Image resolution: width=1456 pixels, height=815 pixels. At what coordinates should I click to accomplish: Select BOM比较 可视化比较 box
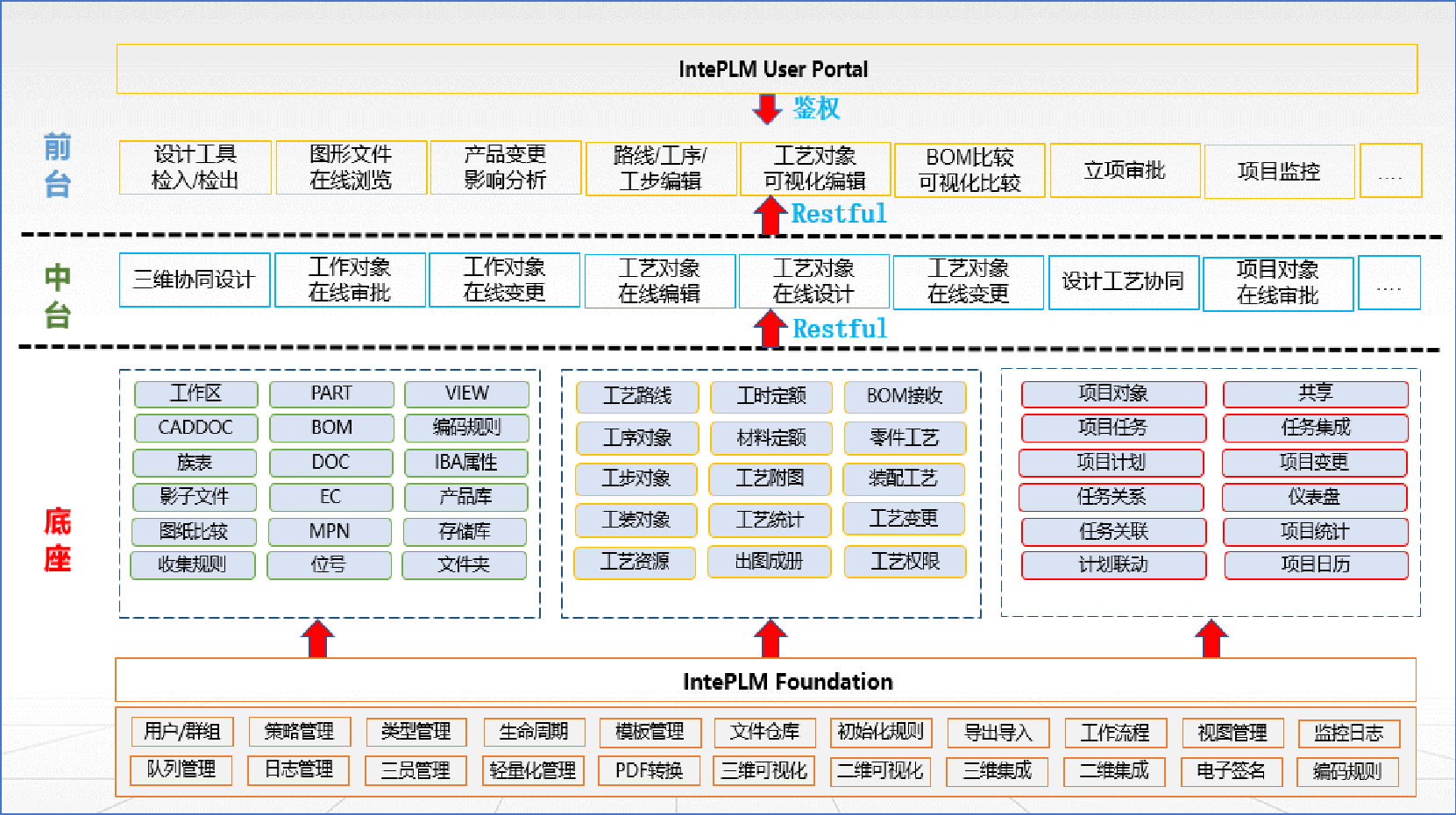(969, 170)
